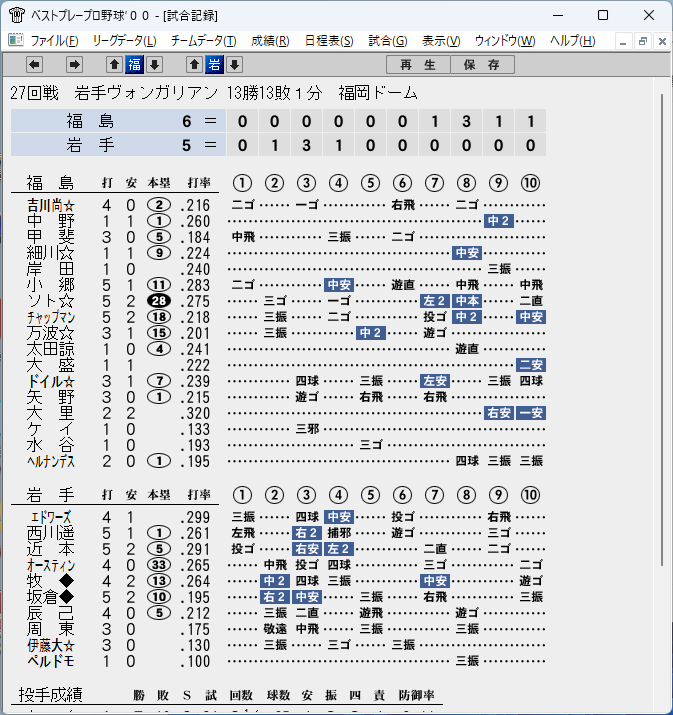Select Fukushima batter 大田諒
The height and width of the screenshot is (715, 673).
coord(51,349)
